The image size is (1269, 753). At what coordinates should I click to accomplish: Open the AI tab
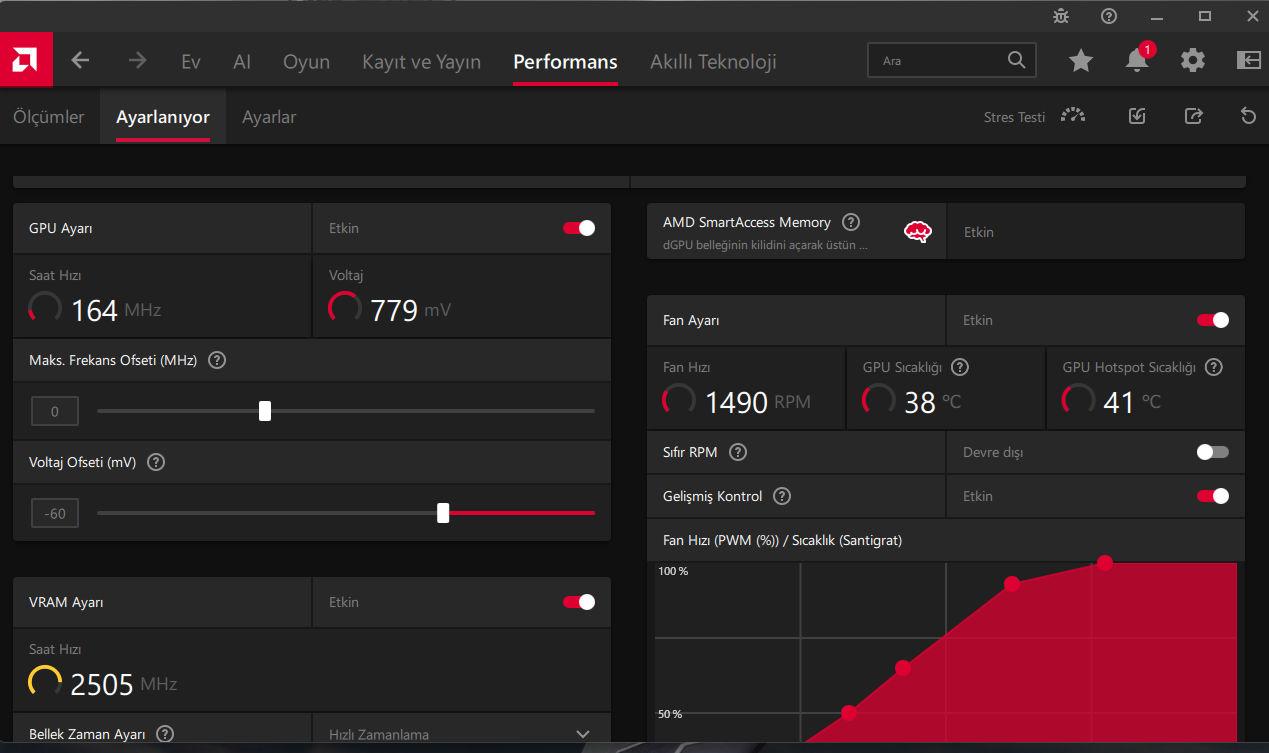pyautogui.click(x=242, y=62)
